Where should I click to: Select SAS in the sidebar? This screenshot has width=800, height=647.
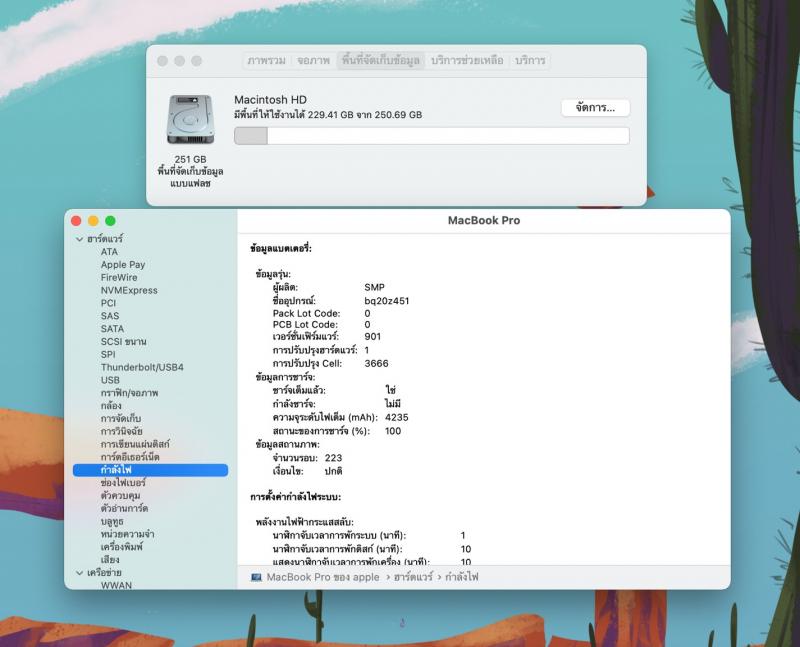[x=110, y=316]
